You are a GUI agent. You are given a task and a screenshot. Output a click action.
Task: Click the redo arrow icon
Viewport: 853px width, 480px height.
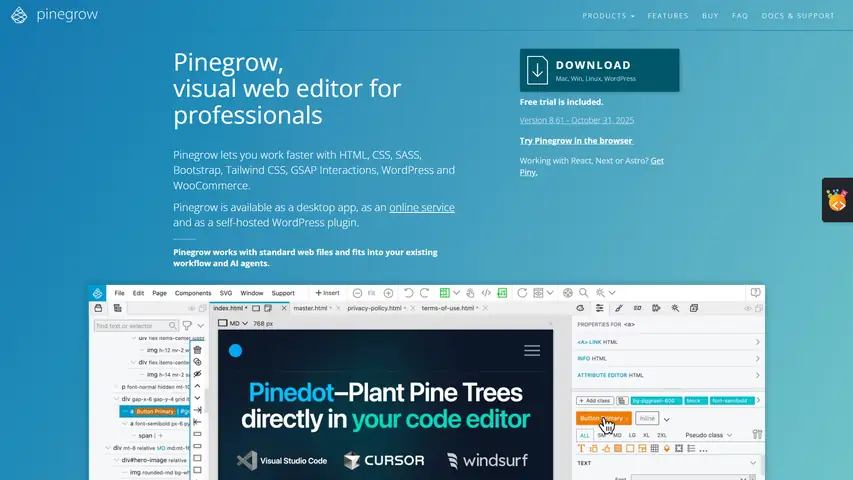[x=424, y=293]
